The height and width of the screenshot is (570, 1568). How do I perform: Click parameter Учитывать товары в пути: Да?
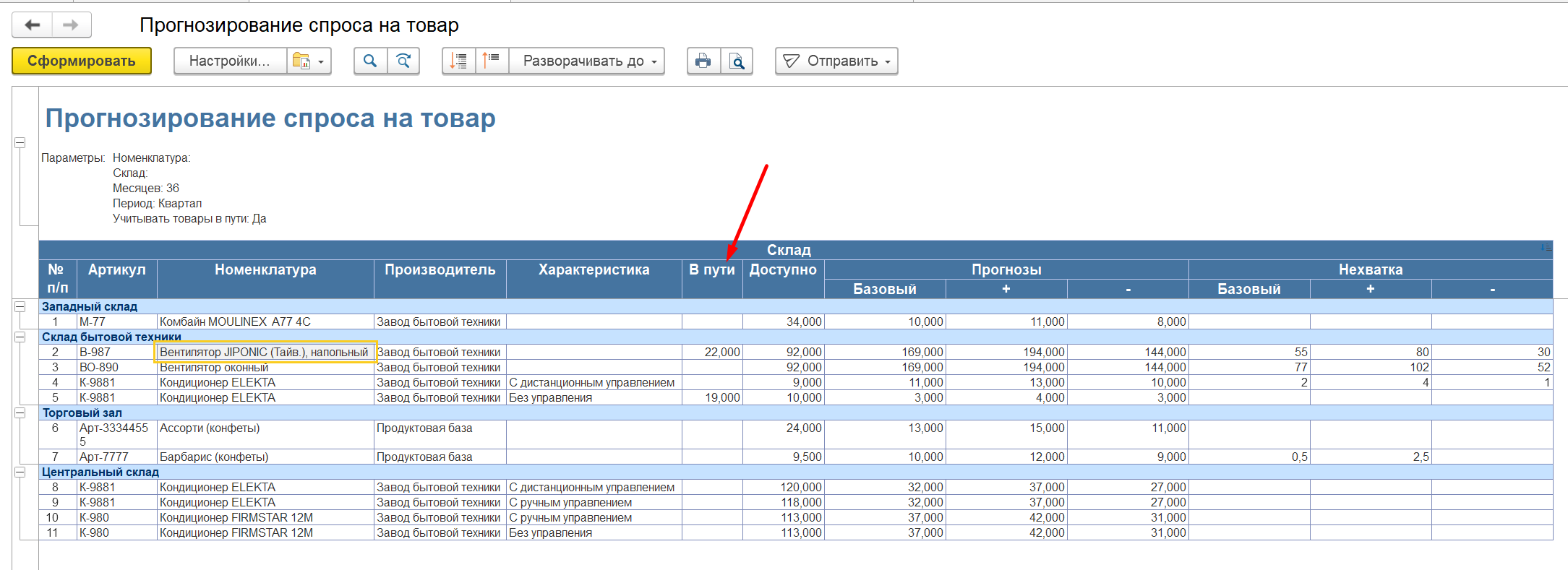(189, 218)
